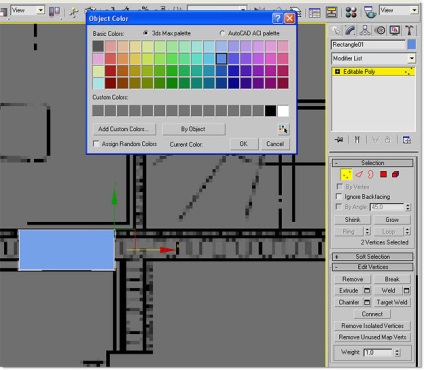This screenshot has height=370, width=424.
Task: Click Add Custom Colors button
Action: coord(124,129)
